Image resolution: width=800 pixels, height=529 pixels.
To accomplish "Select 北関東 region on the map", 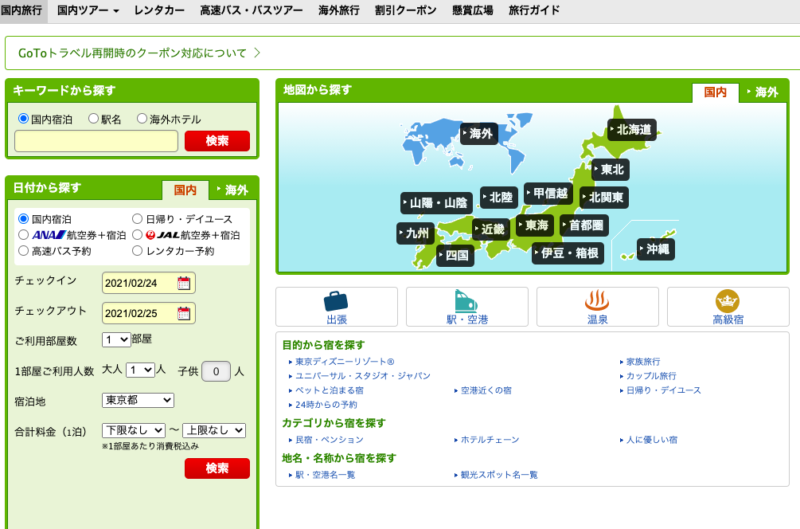I will [x=604, y=197].
